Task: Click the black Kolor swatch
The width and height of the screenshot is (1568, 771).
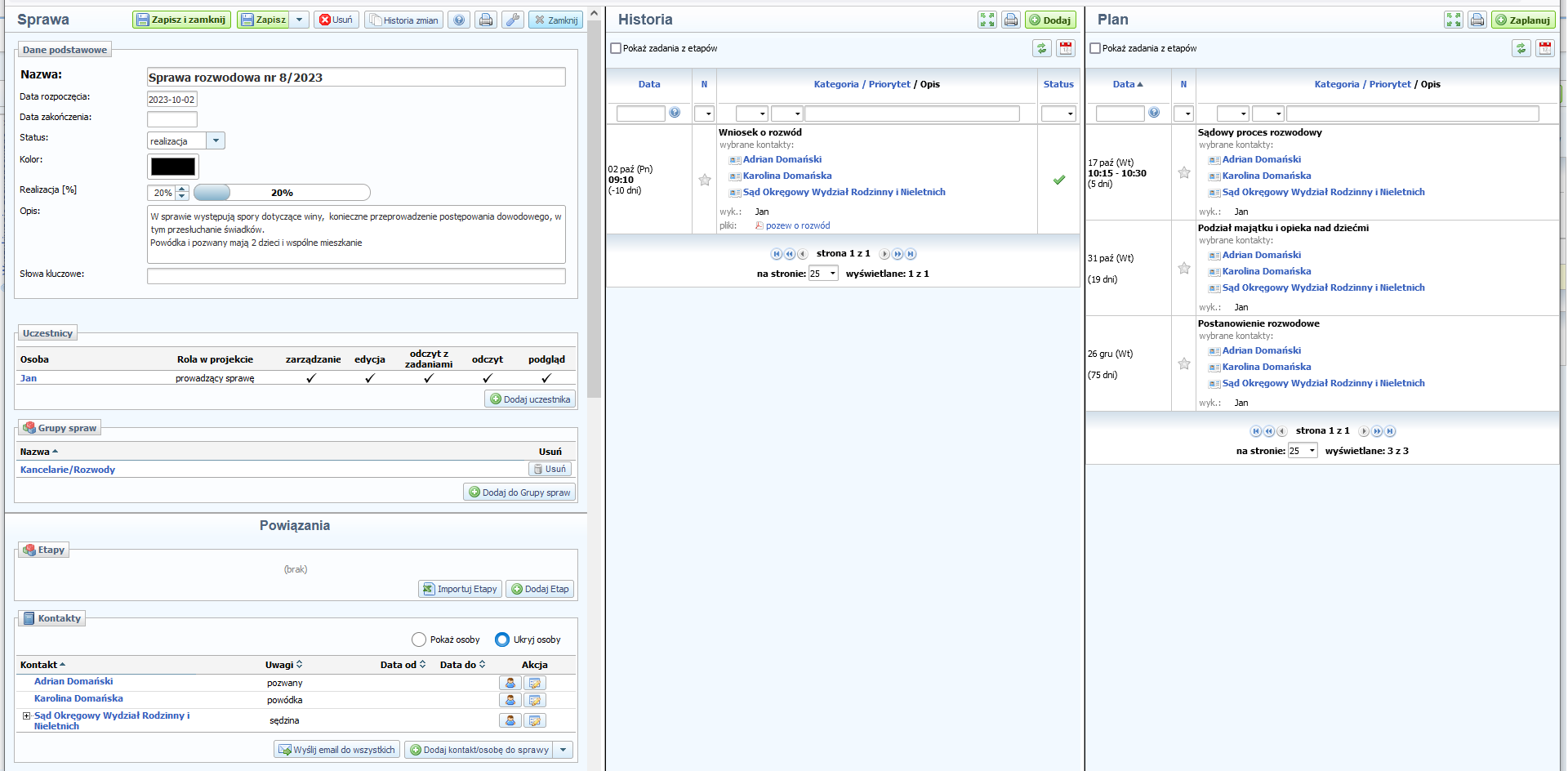Action: (173, 167)
